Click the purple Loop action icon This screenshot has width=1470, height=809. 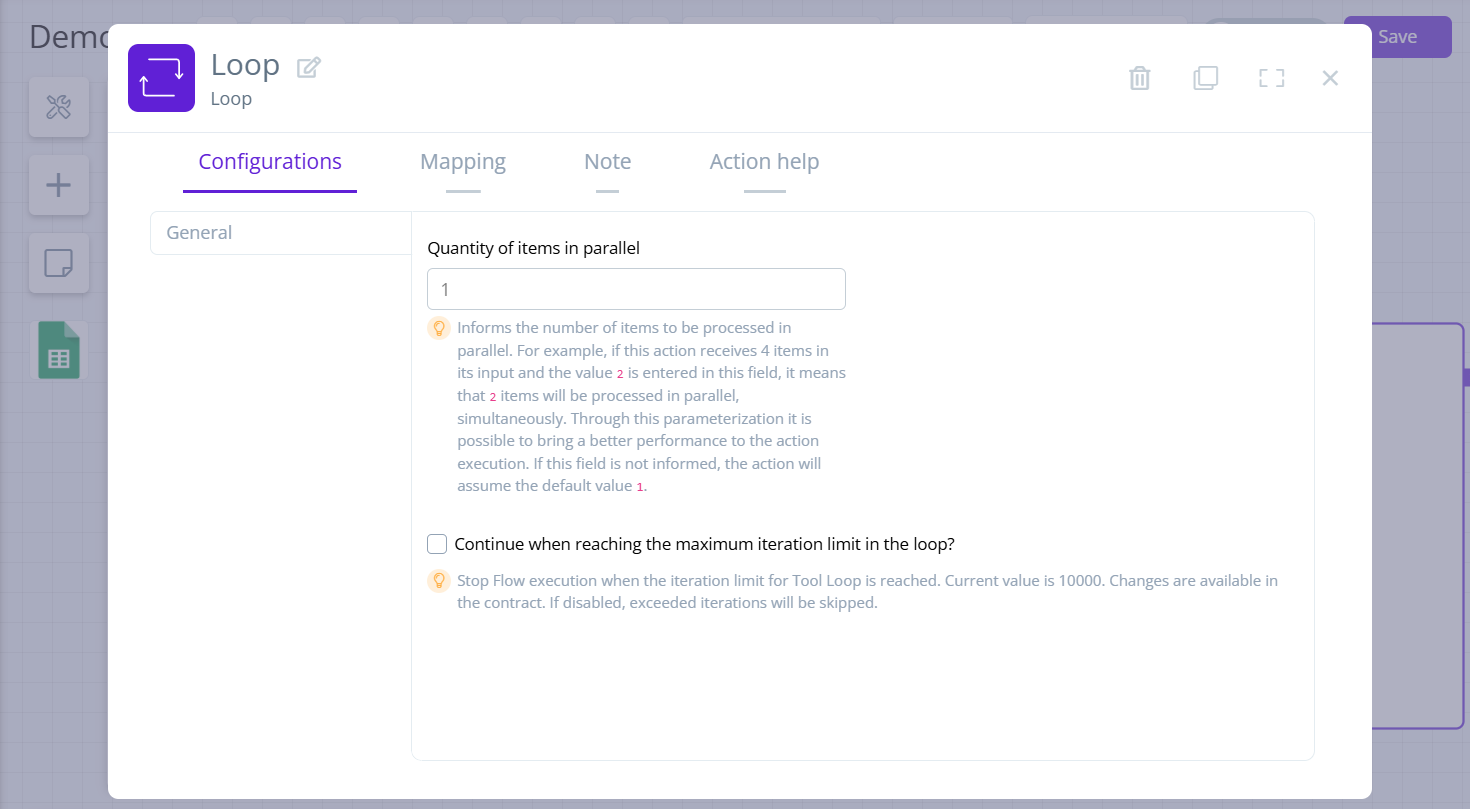[161, 77]
